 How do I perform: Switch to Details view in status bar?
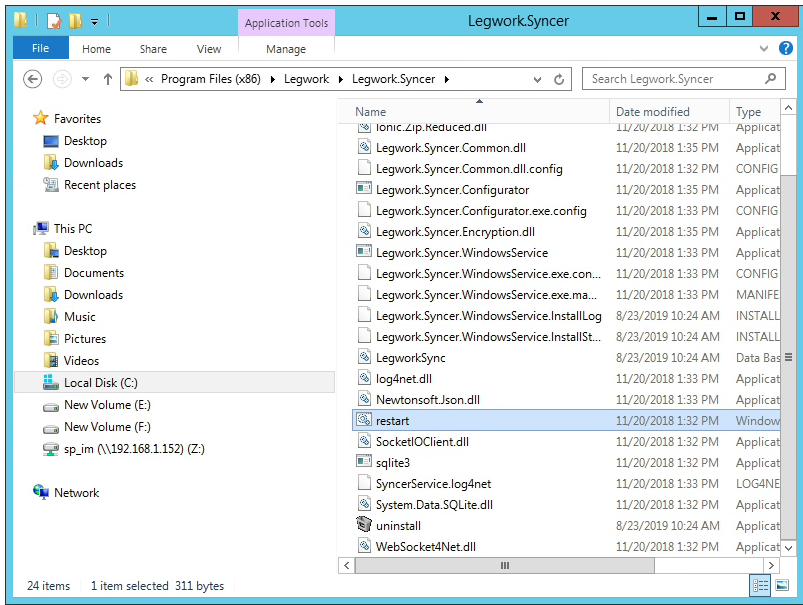760,586
